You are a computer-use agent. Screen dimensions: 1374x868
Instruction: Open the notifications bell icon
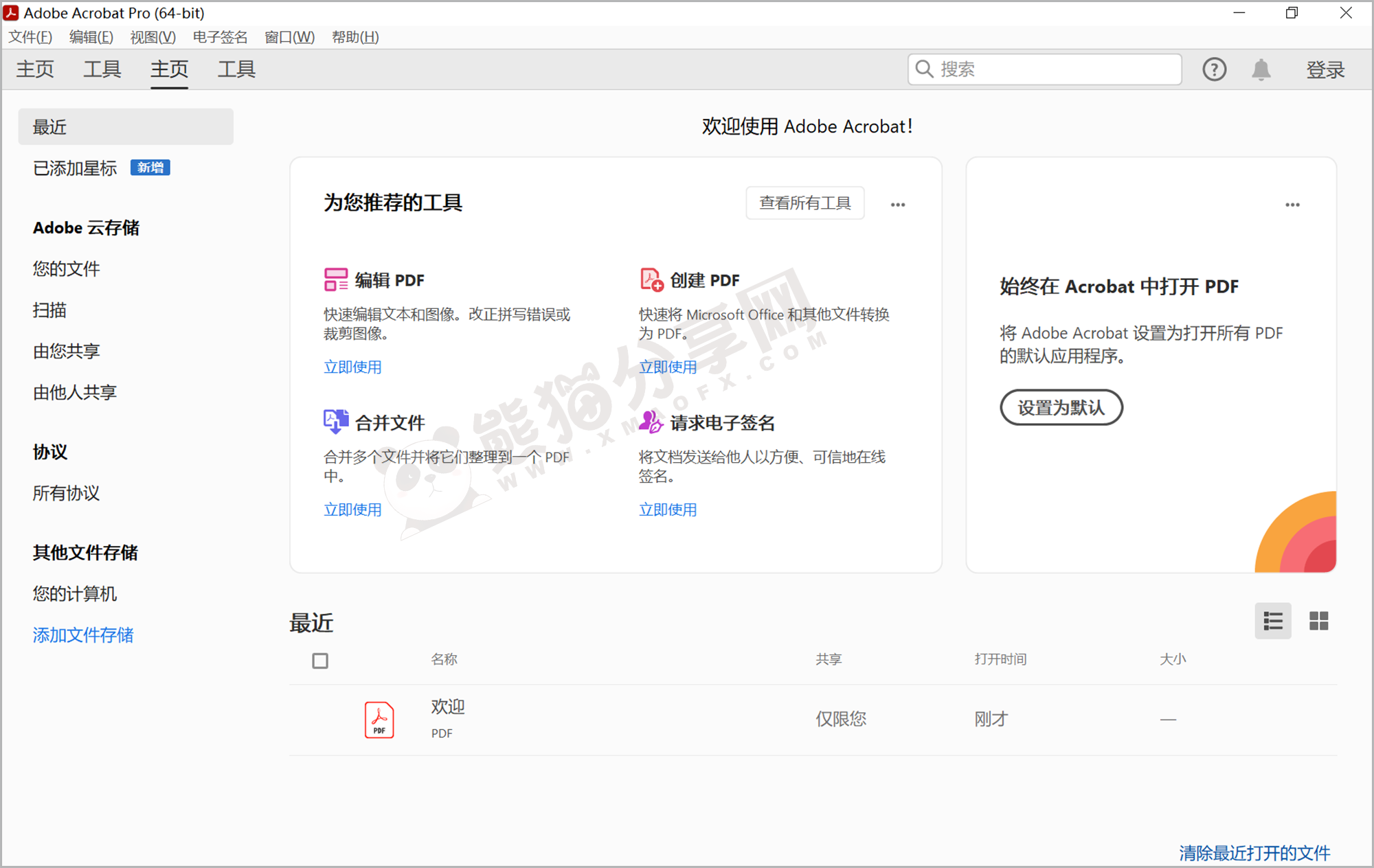tap(1261, 69)
